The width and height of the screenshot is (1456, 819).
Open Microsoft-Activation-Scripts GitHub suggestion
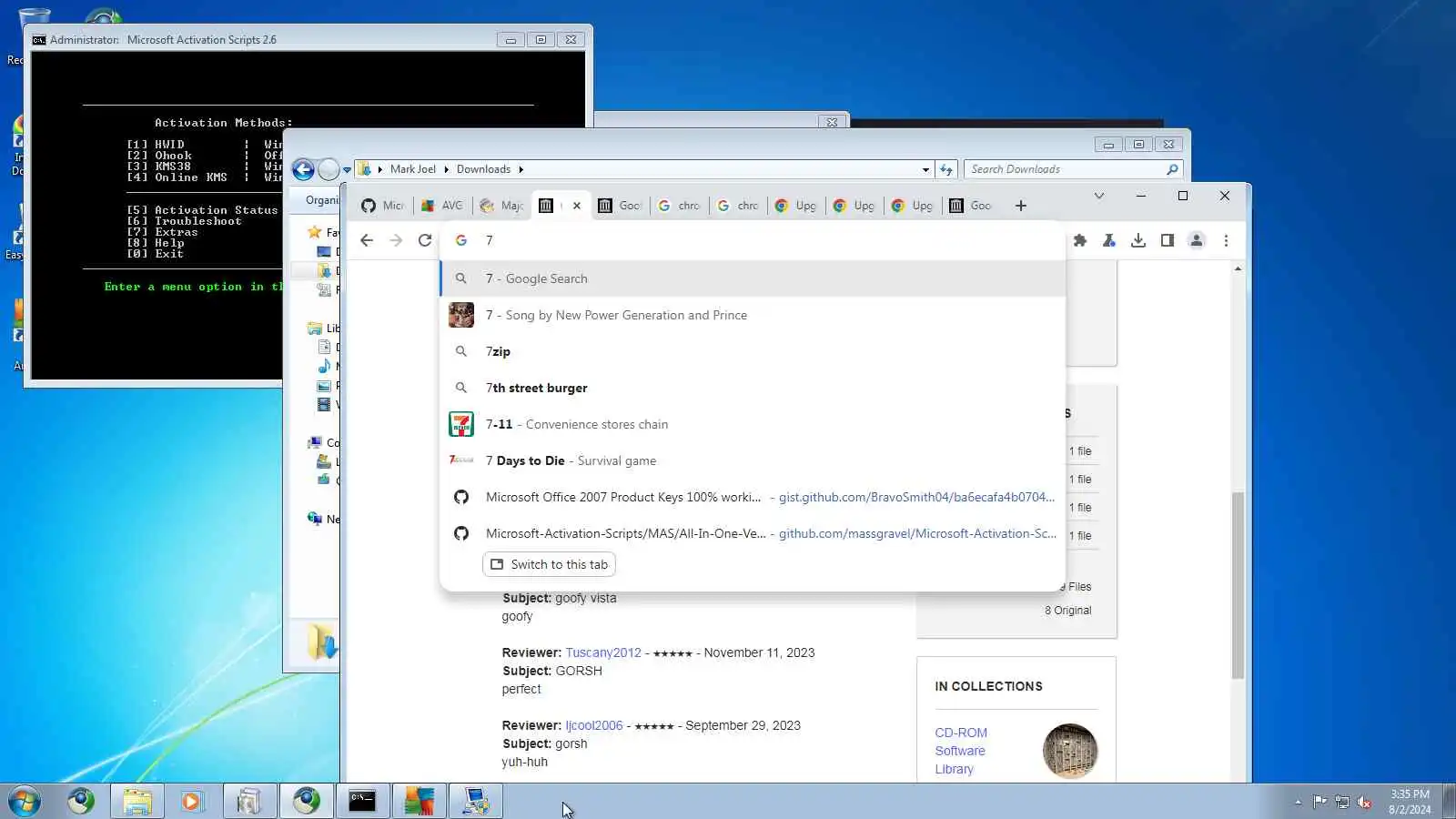pos(753,533)
